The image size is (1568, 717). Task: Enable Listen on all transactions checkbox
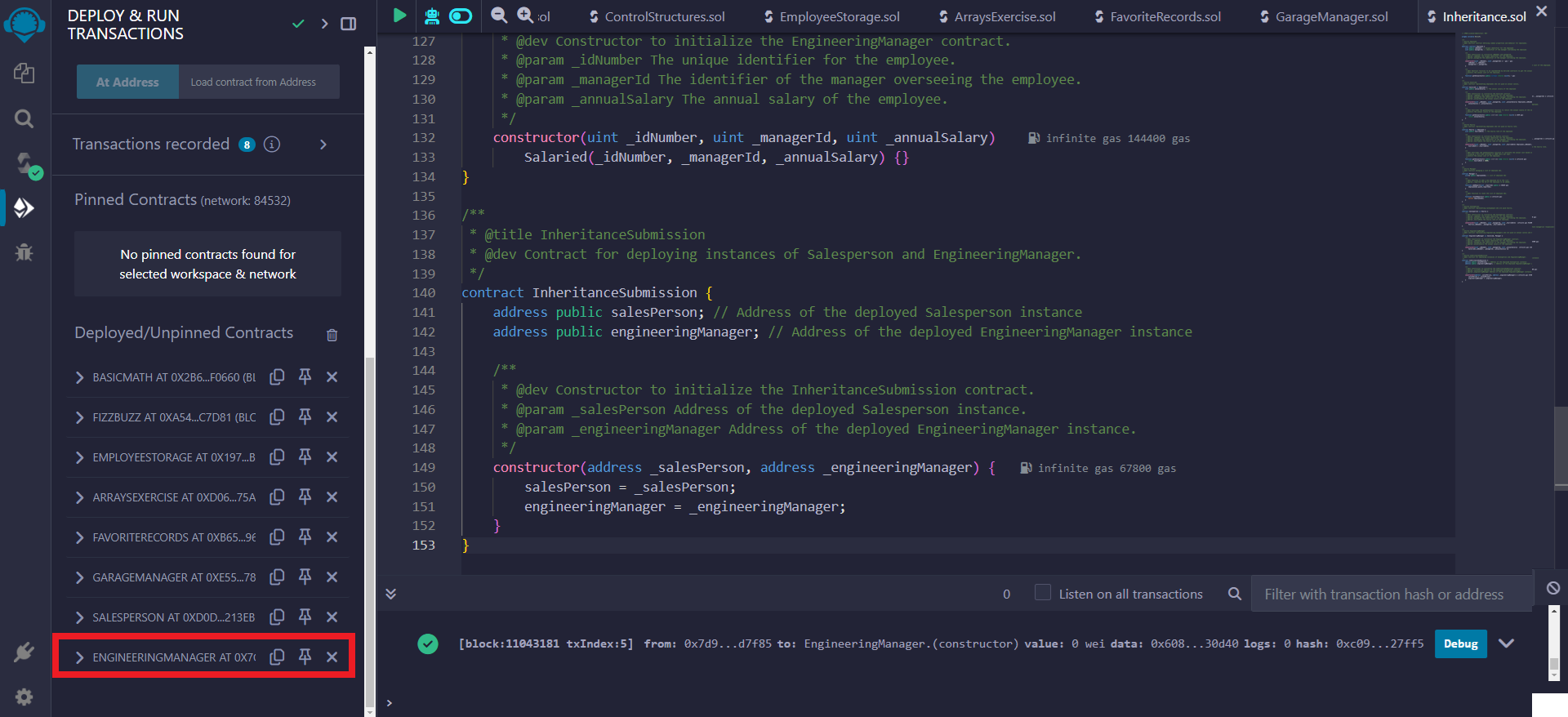(1043, 593)
